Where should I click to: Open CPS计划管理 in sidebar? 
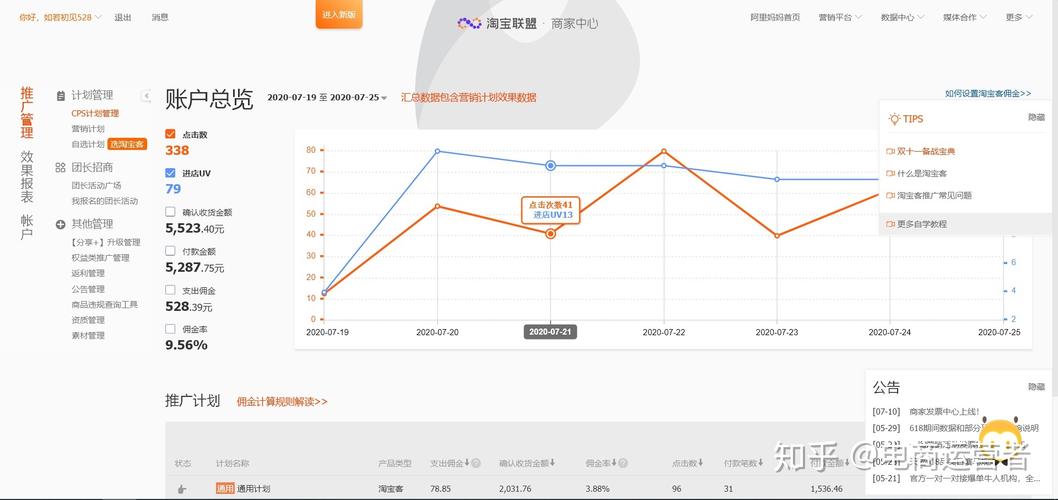click(x=95, y=113)
